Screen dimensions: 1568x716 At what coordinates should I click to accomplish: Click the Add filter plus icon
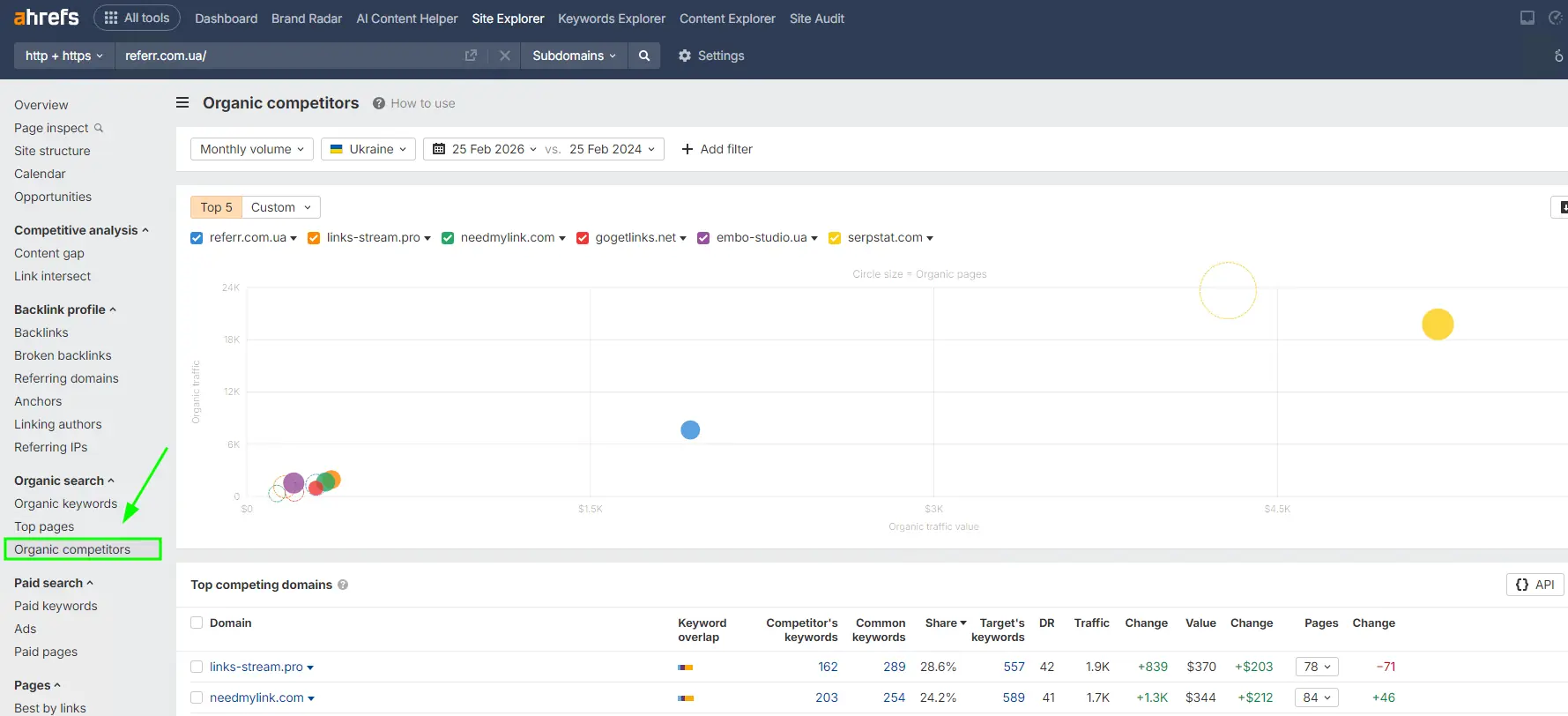687,149
